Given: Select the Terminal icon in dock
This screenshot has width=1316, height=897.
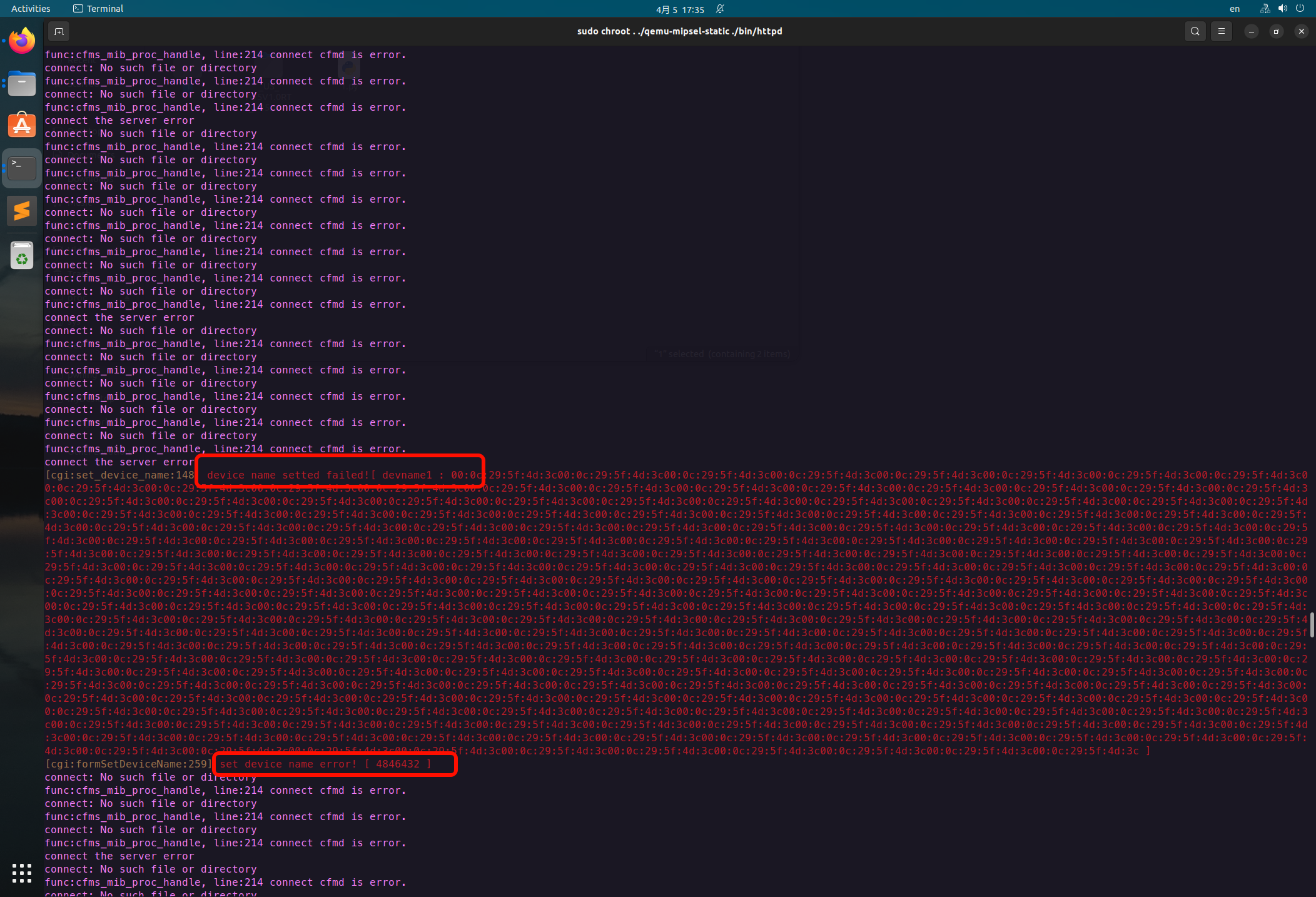Looking at the screenshot, I should pos(22,168).
